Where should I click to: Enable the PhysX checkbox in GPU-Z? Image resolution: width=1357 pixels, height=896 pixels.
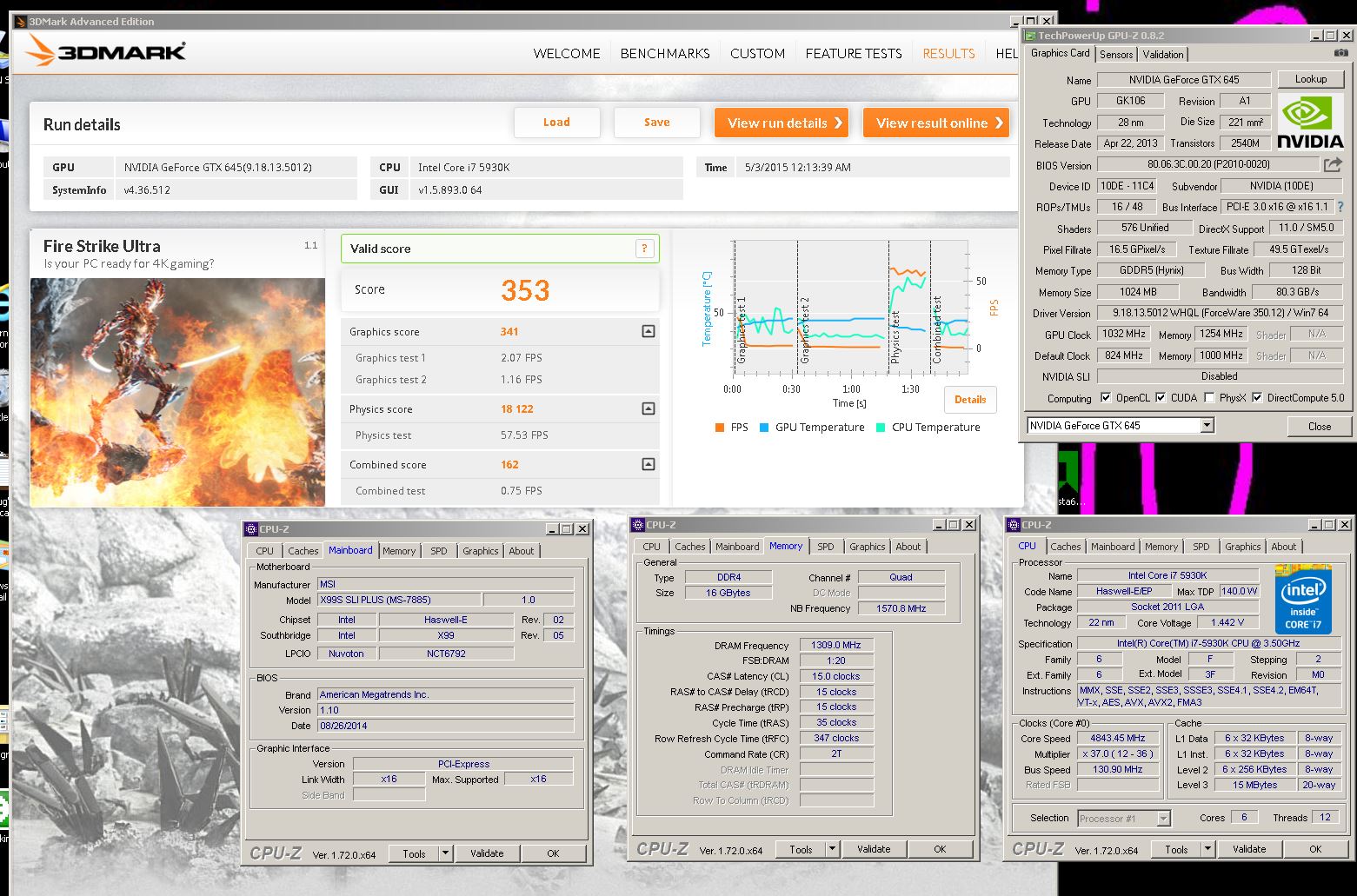(1209, 398)
